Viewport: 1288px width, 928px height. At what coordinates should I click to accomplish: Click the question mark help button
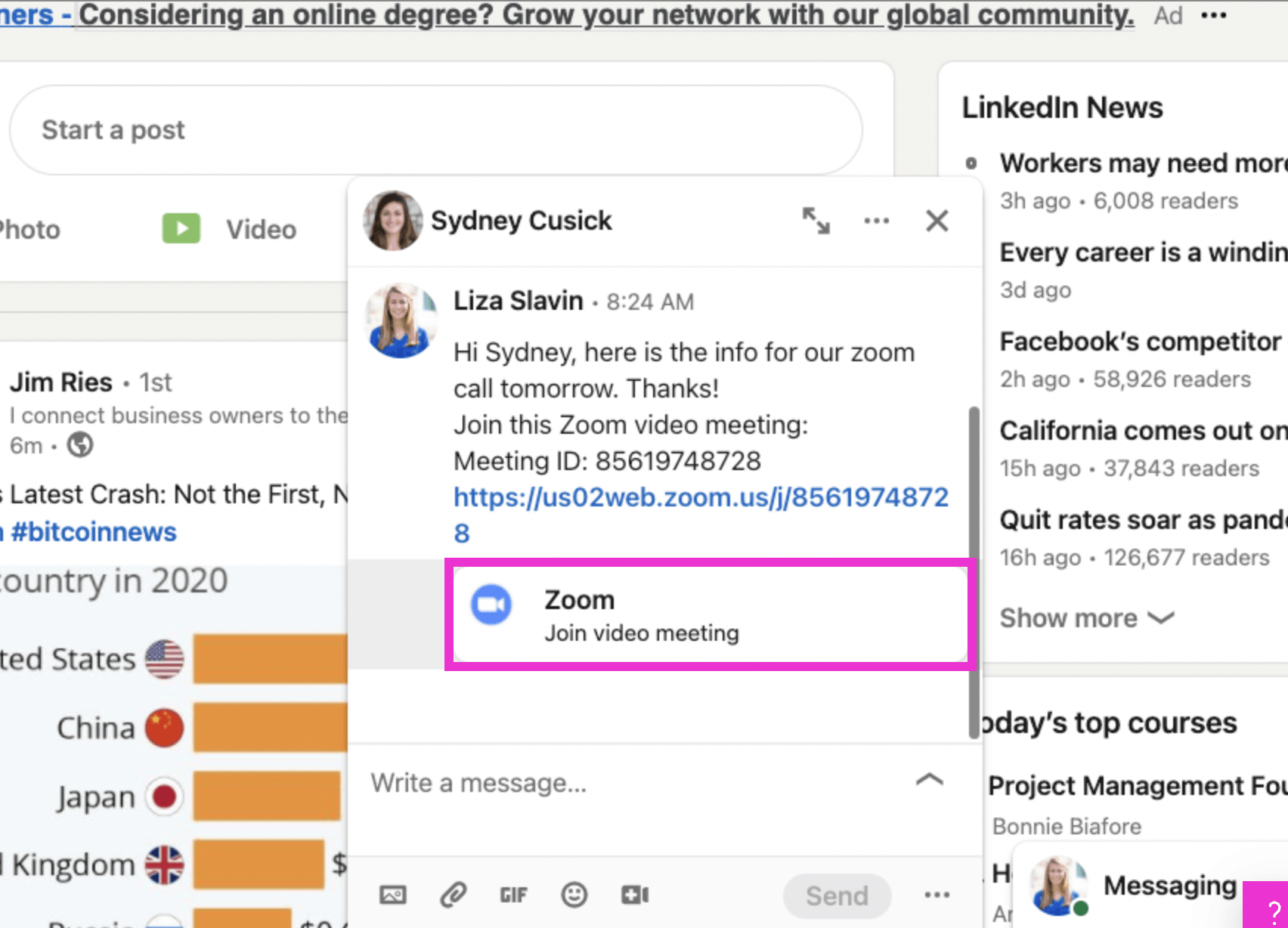tap(1267, 906)
